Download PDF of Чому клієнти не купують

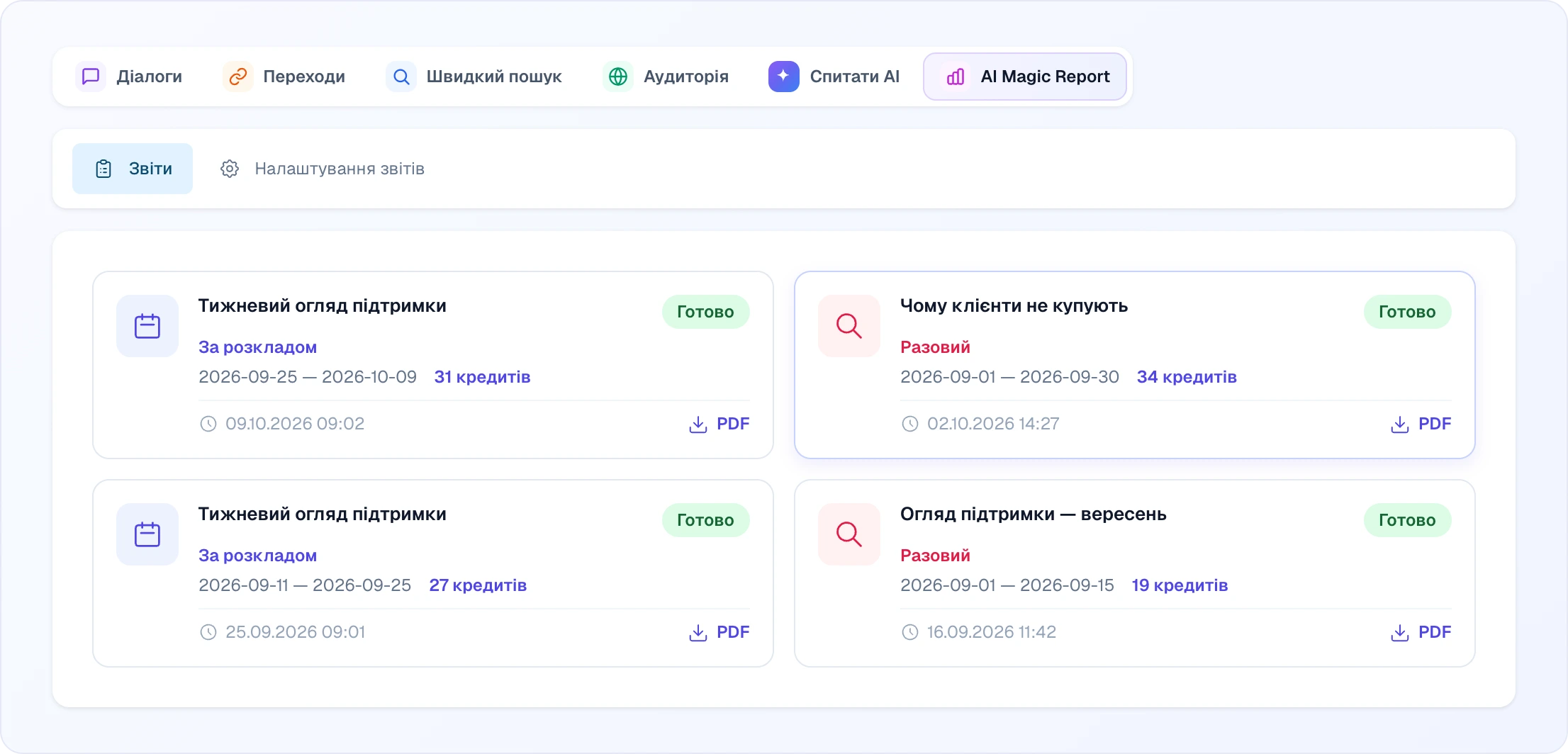[x=1421, y=424]
